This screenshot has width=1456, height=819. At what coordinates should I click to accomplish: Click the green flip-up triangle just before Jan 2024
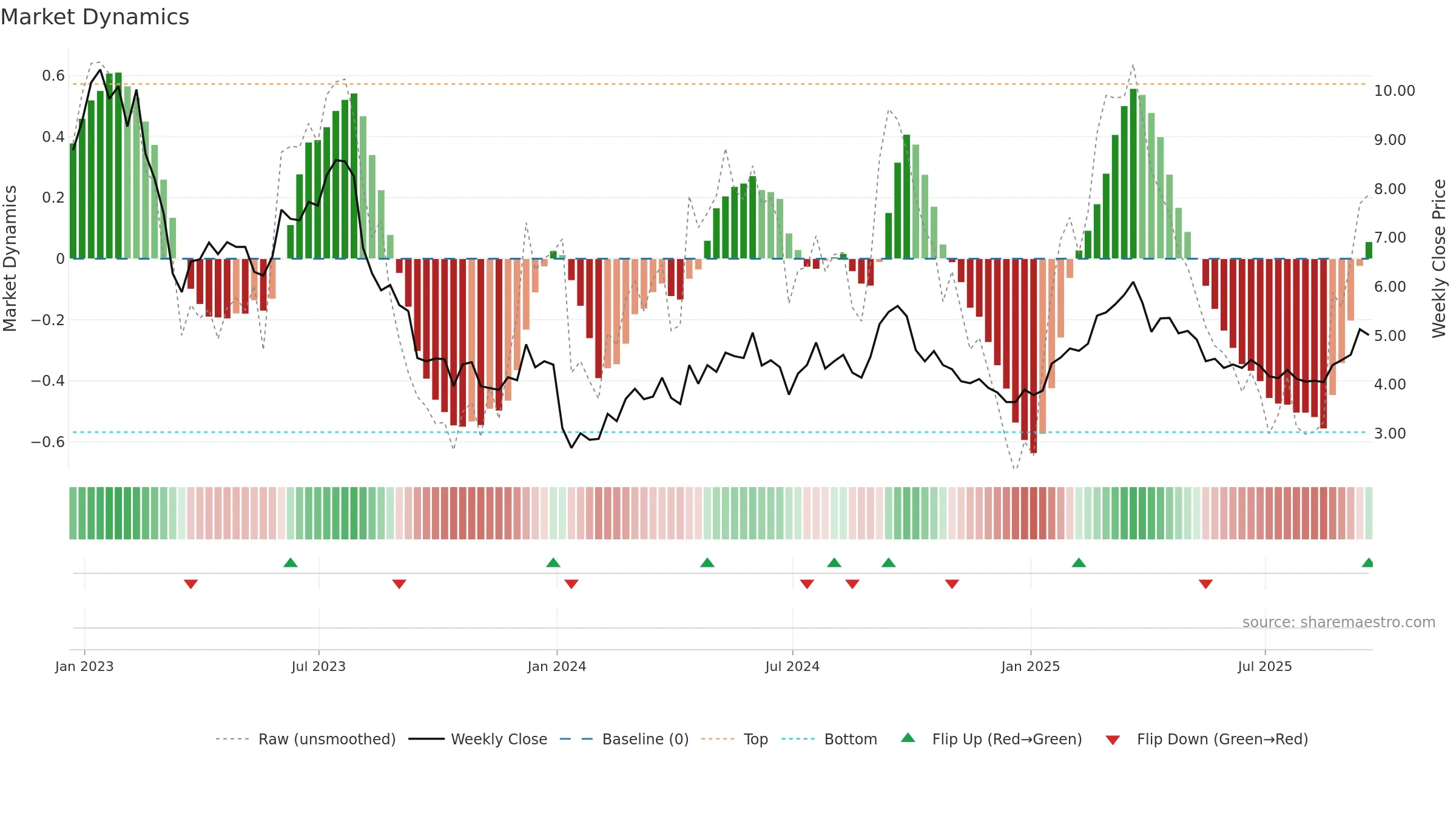[x=553, y=562]
